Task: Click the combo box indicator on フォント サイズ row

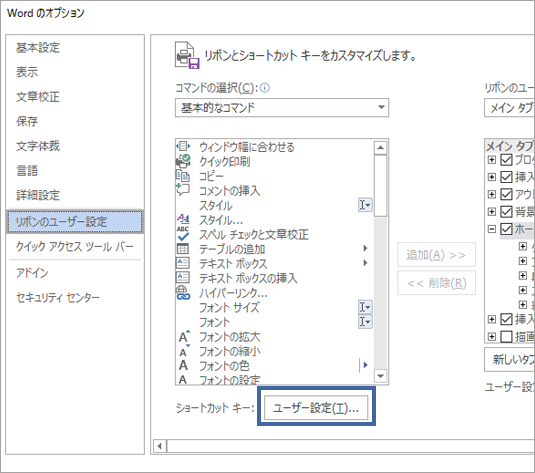Action: (365, 307)
